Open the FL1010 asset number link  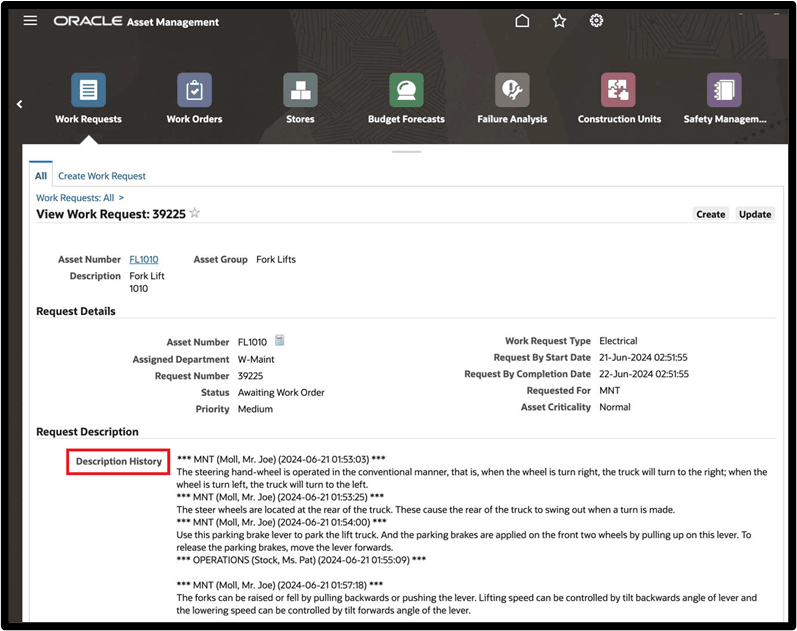[144, 259]
